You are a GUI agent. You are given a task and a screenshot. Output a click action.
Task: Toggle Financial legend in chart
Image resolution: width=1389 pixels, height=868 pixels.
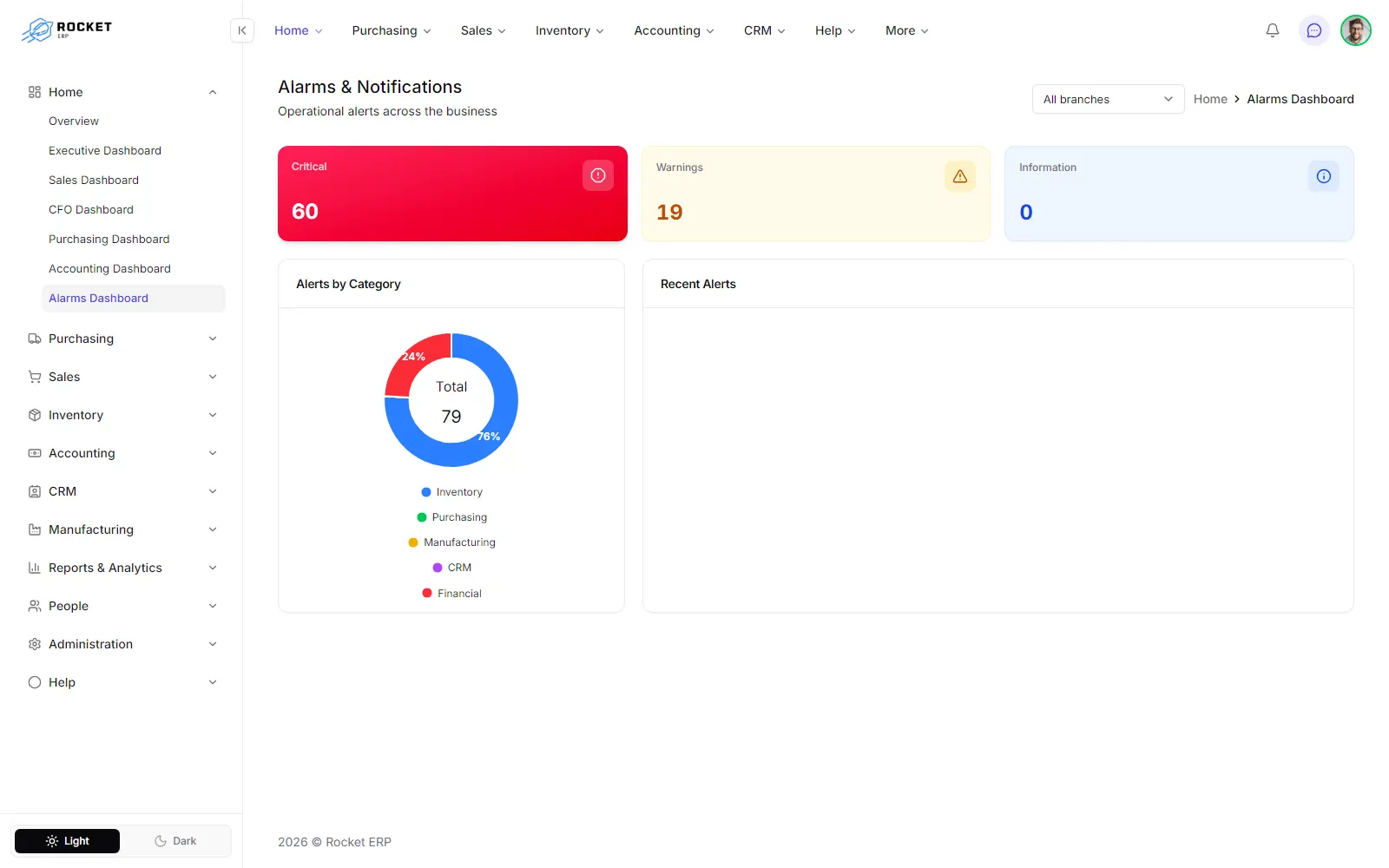(x=451, y=594)
